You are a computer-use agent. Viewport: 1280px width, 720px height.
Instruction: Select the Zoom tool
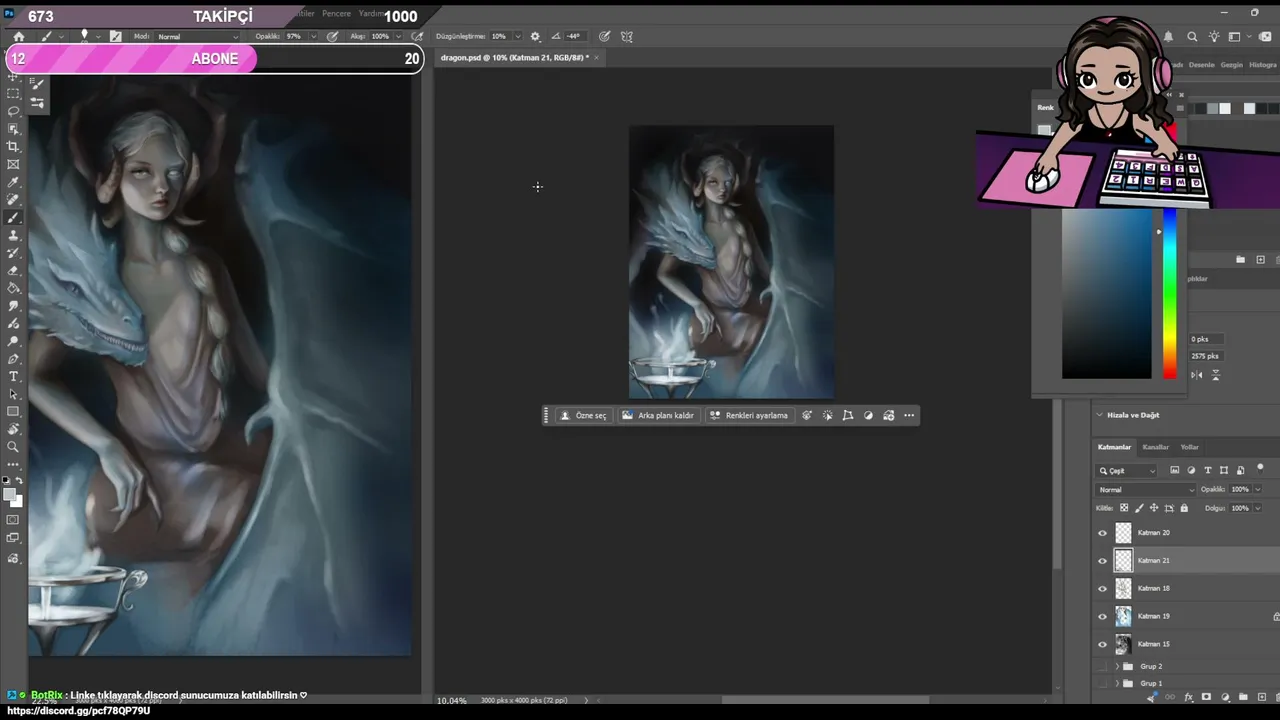[x=13, y=447]
